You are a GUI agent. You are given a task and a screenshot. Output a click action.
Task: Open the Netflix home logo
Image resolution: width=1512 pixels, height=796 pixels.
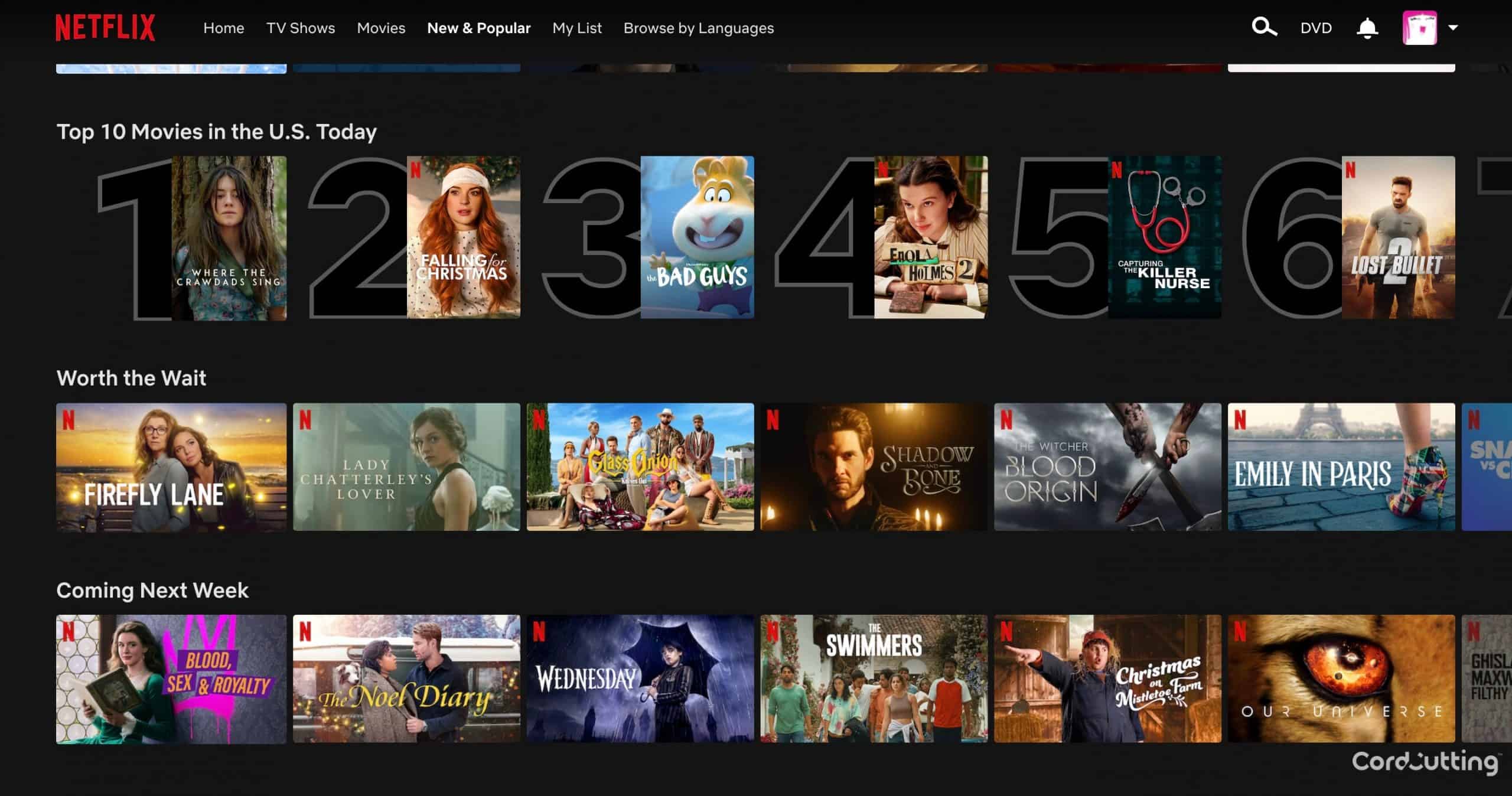tap(104, 28)
